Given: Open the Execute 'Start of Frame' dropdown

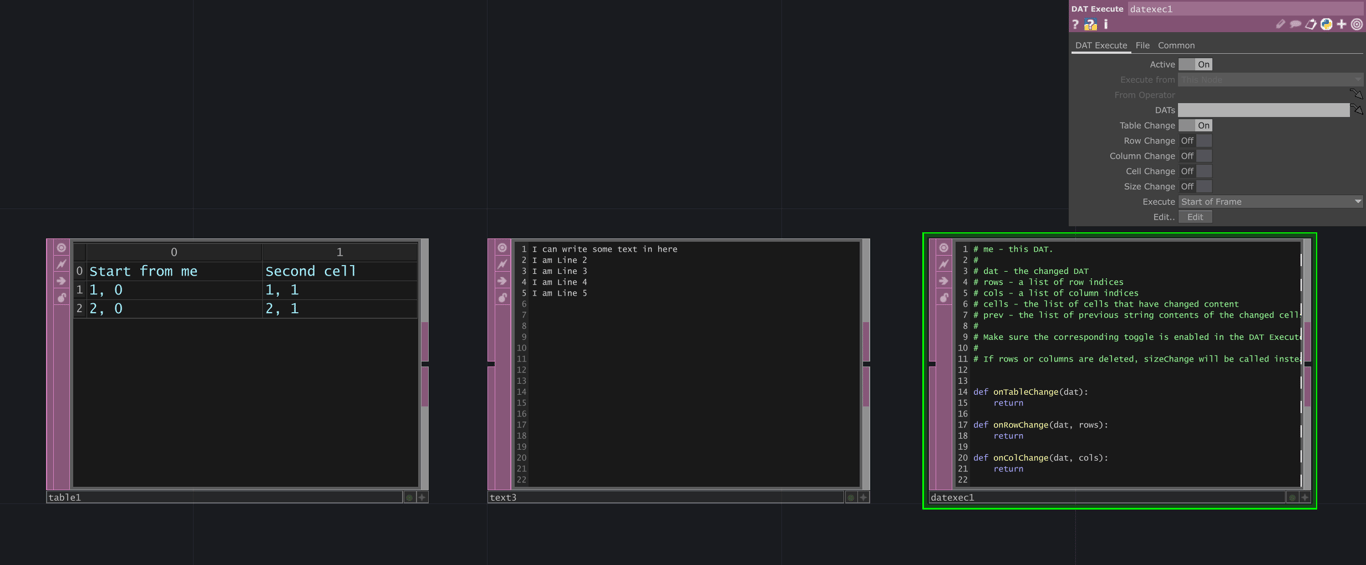Looking at the screenshot, I should [1270, 202].
